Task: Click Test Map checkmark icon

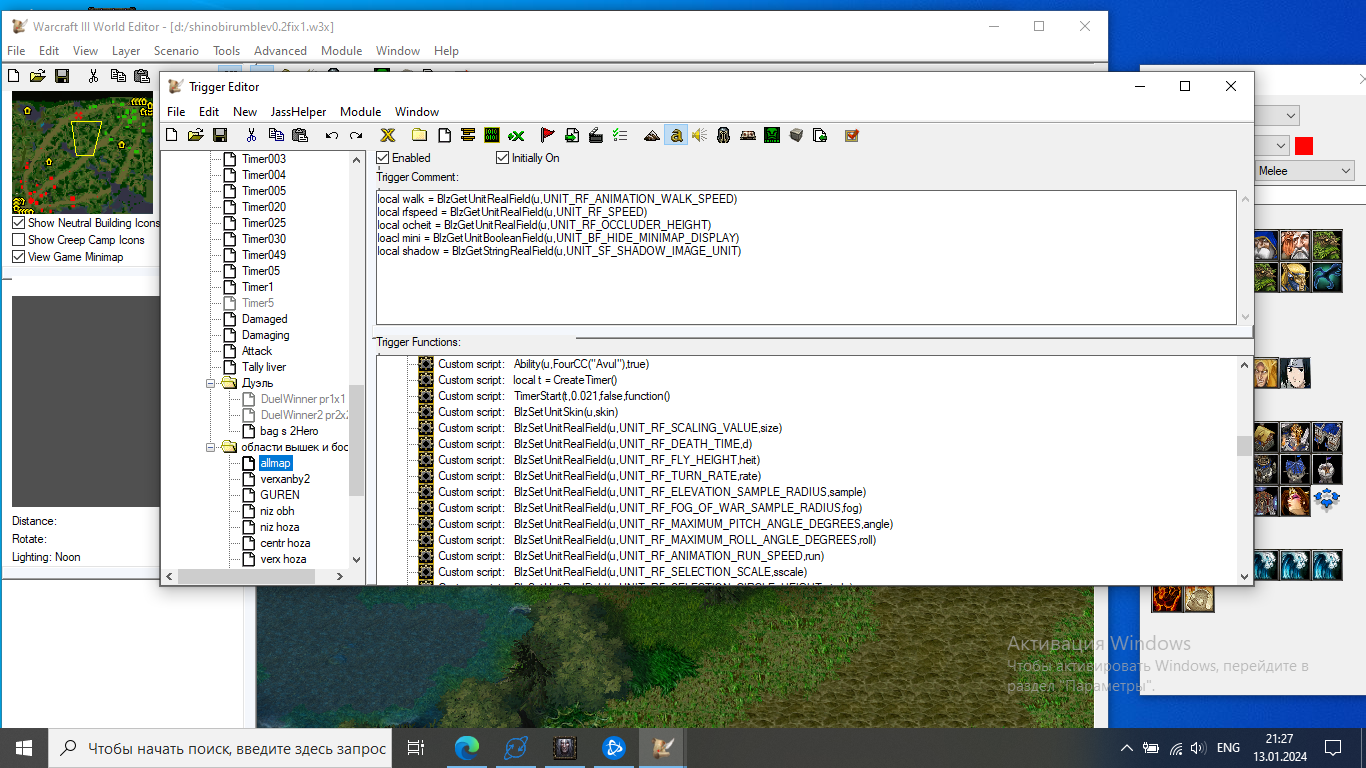Action: pos(852,135)
